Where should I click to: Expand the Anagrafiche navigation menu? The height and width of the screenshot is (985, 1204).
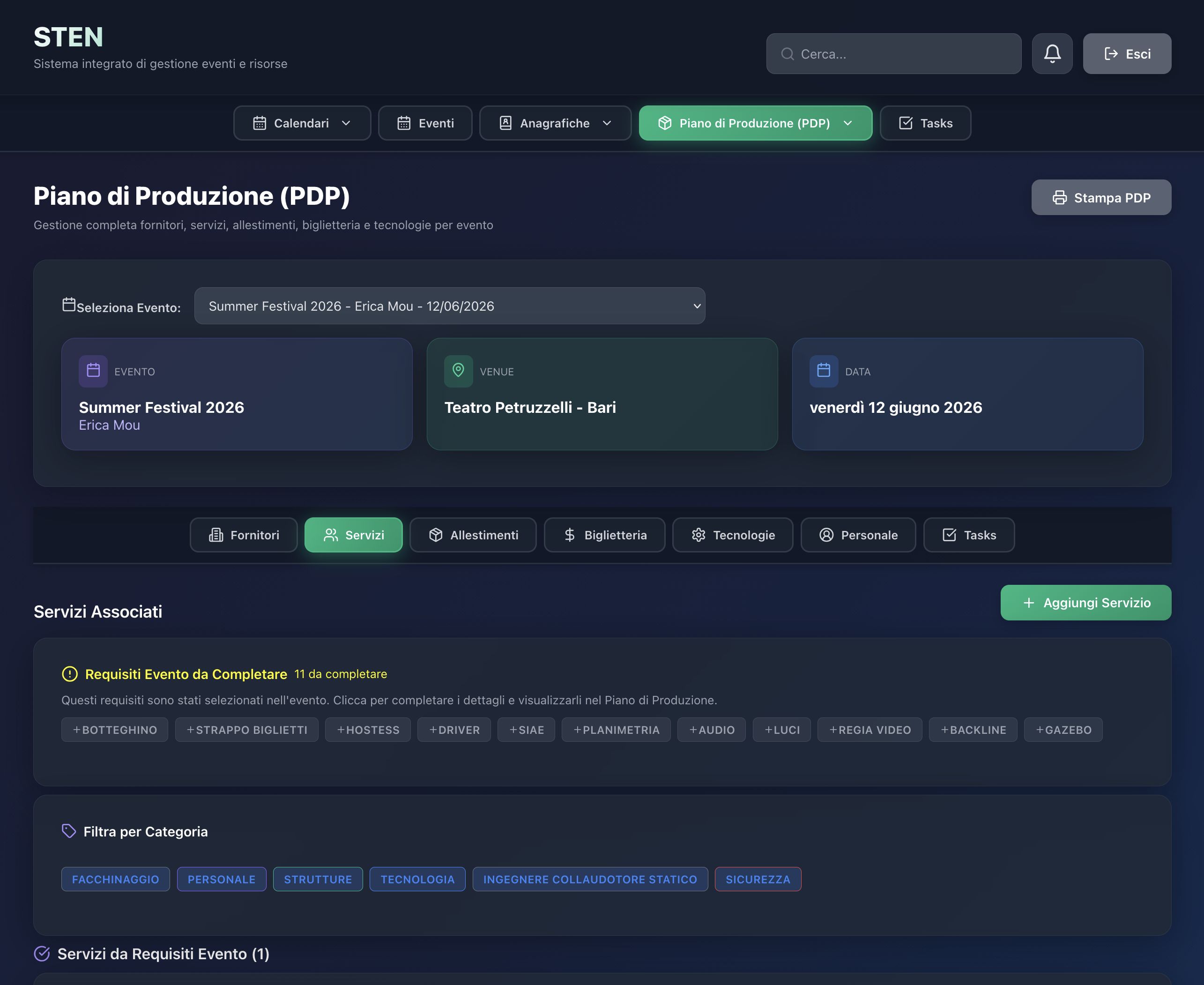point(555,123)
